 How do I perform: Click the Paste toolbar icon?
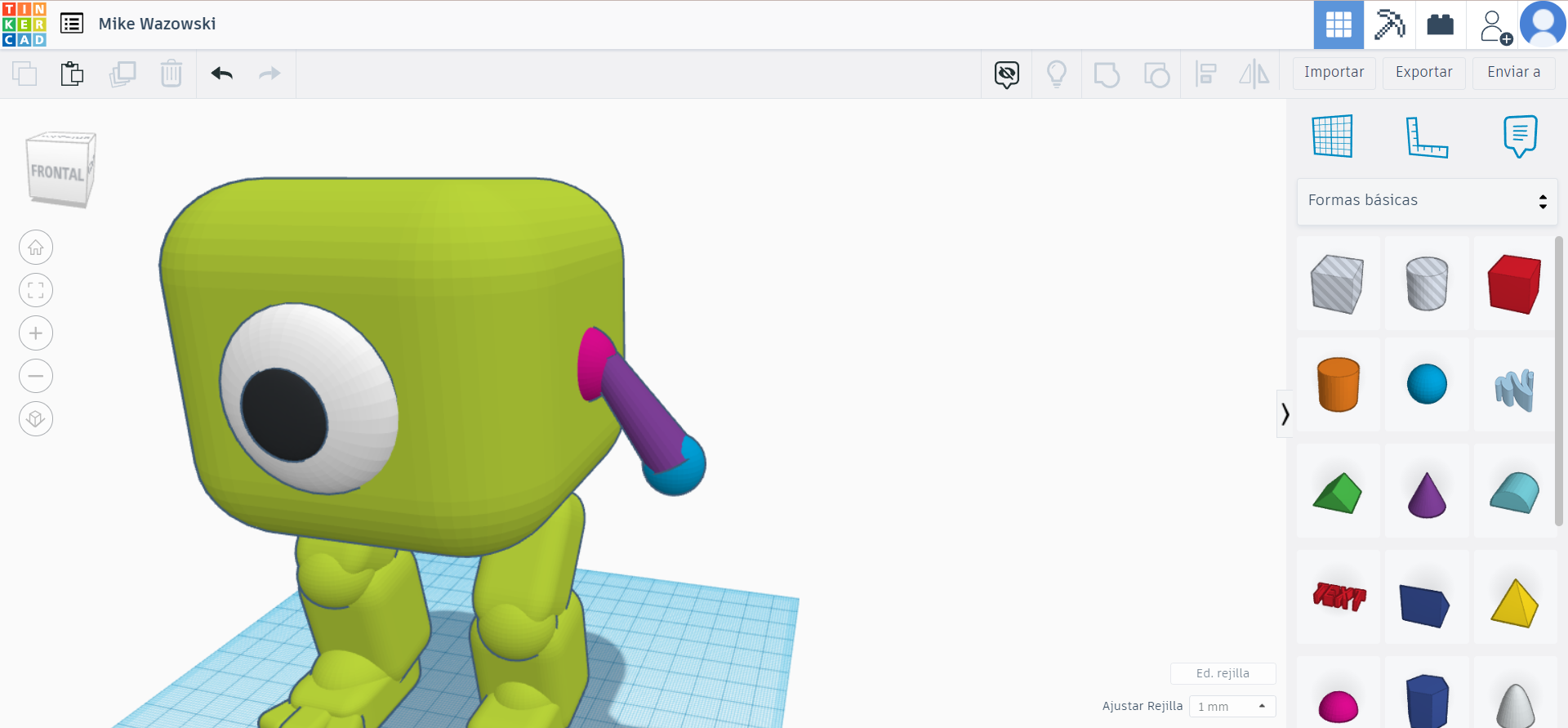point(73,74)
